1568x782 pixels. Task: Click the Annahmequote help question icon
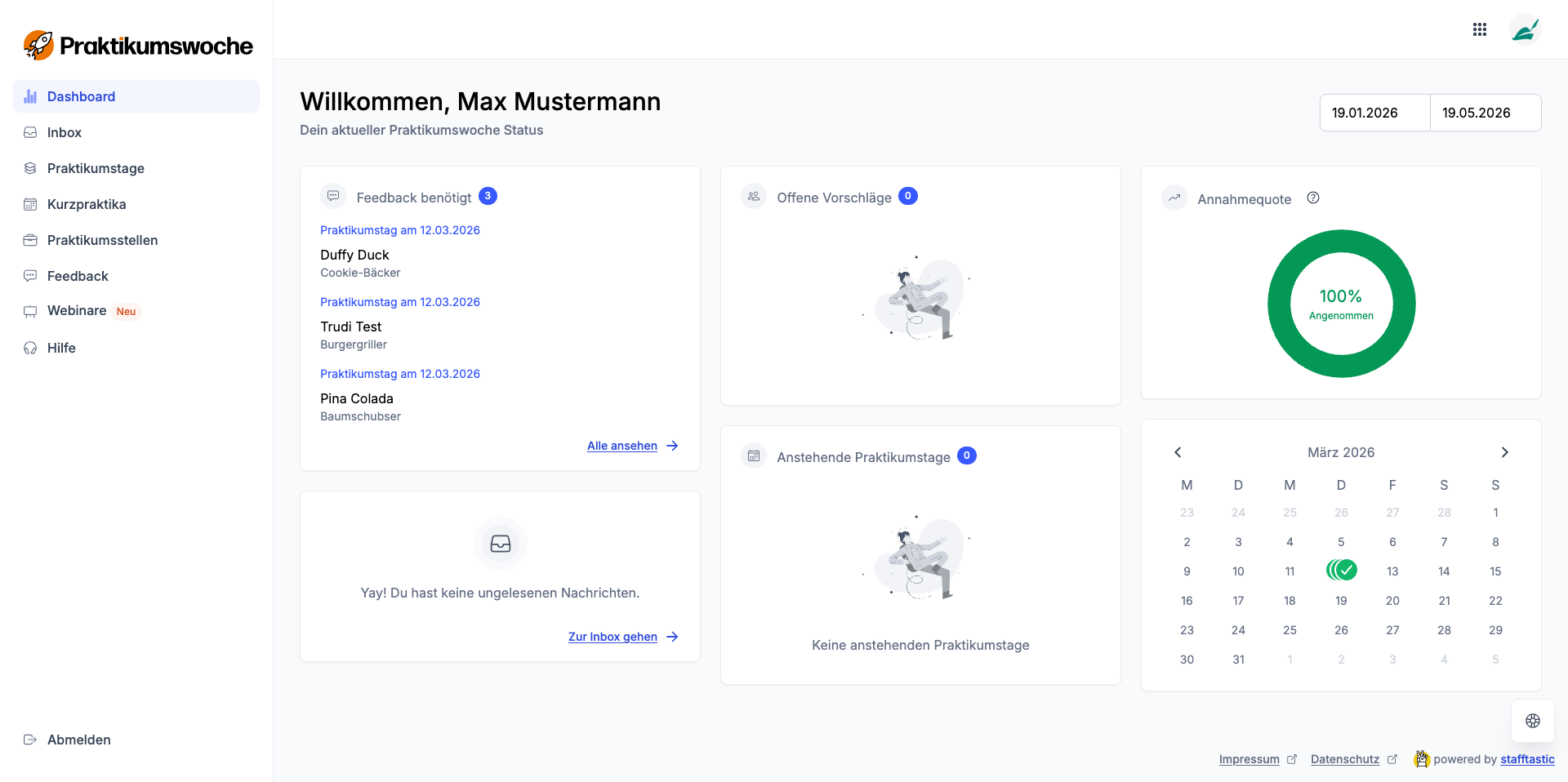click(x=1312, y=198)
